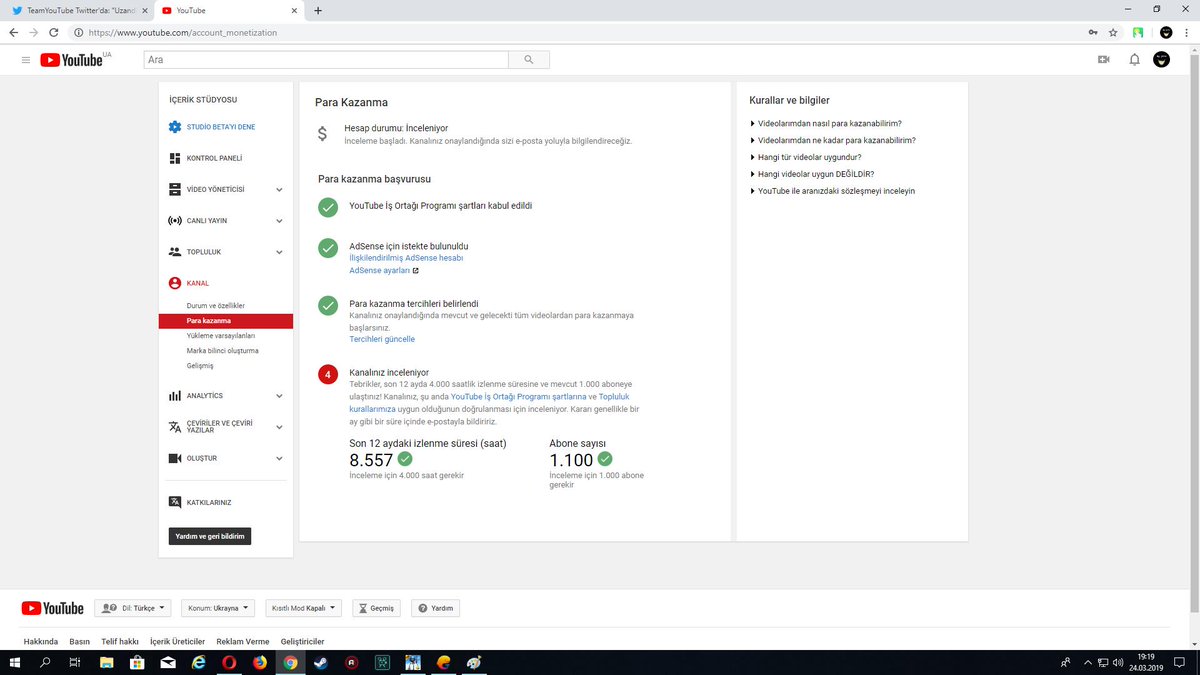Image resolution: width=1200 pixels, height=675 pixels.
Task: Click the Katkılarınız translate icon
Action: (x=175, y=502)
